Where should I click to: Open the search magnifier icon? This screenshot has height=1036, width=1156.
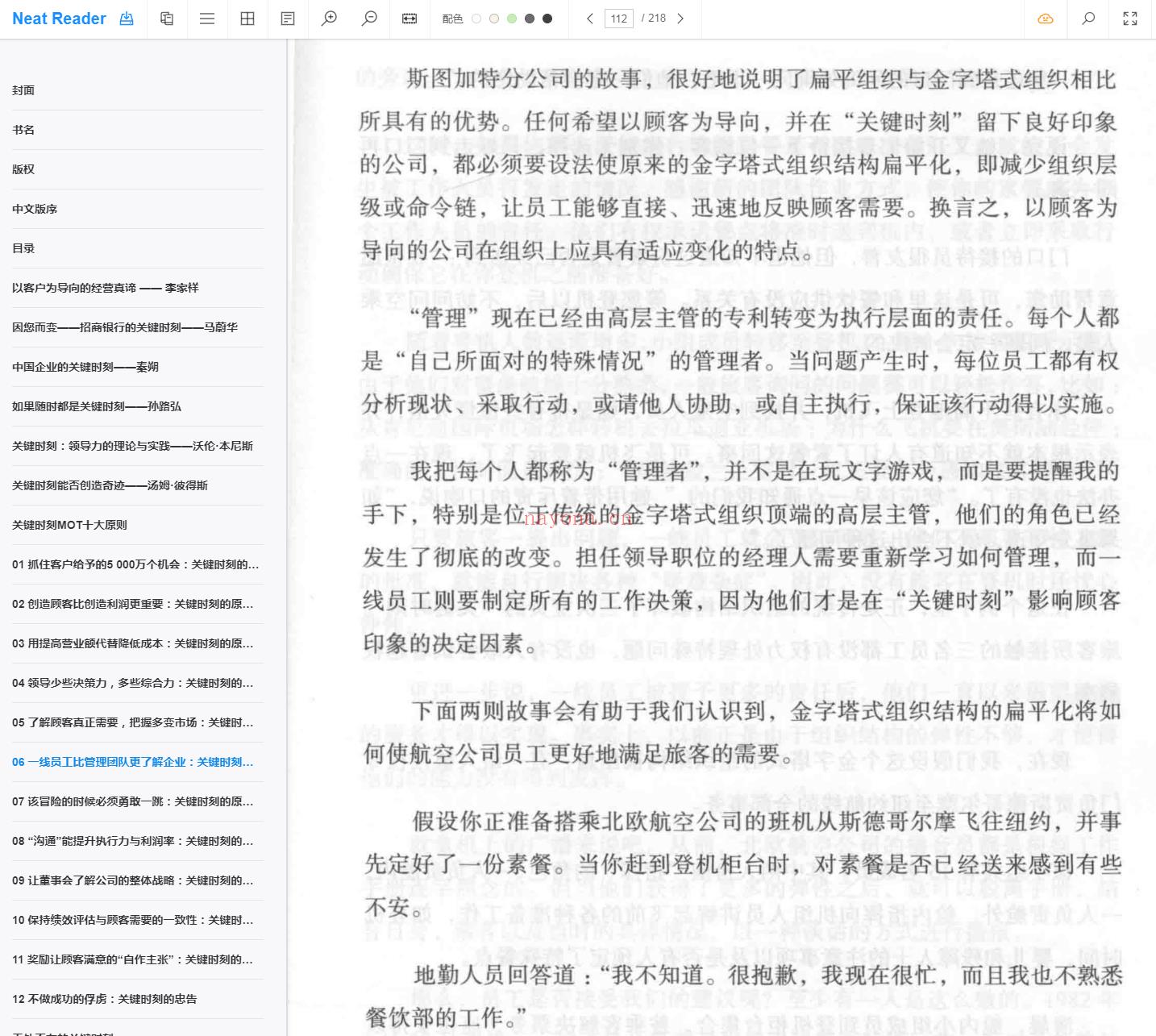(x=1088, y=19)
